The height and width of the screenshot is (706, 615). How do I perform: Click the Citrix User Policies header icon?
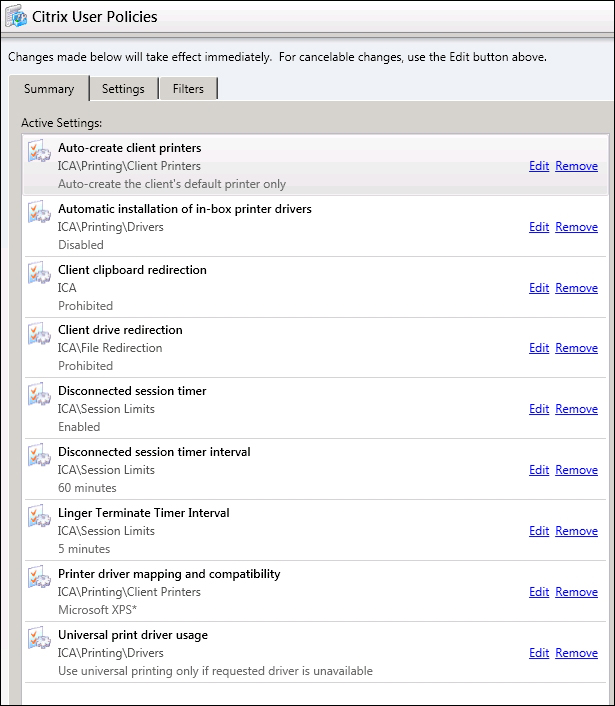pyautogui.click(x=16, y=16)
